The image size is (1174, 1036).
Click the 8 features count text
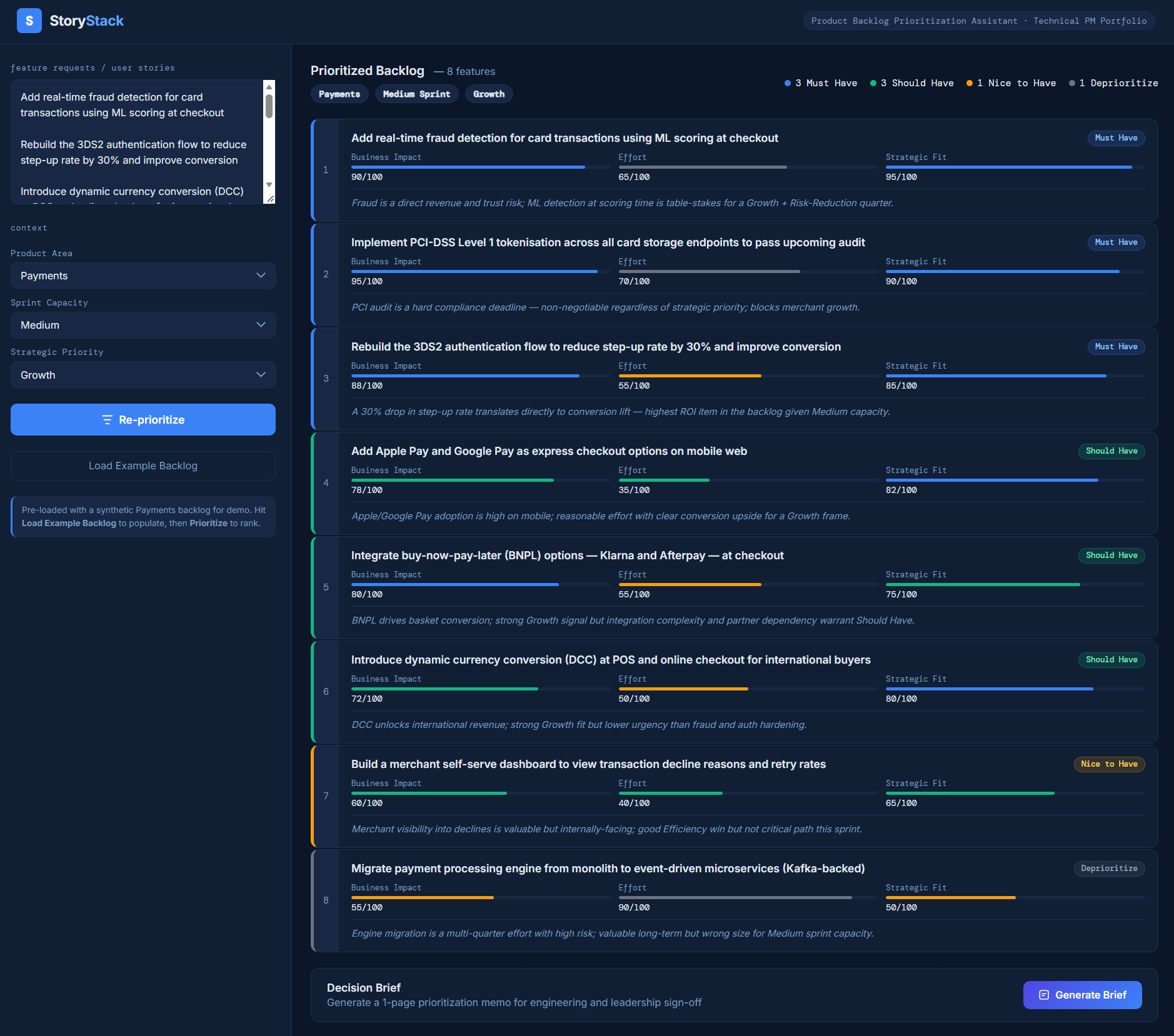[464, 71]
